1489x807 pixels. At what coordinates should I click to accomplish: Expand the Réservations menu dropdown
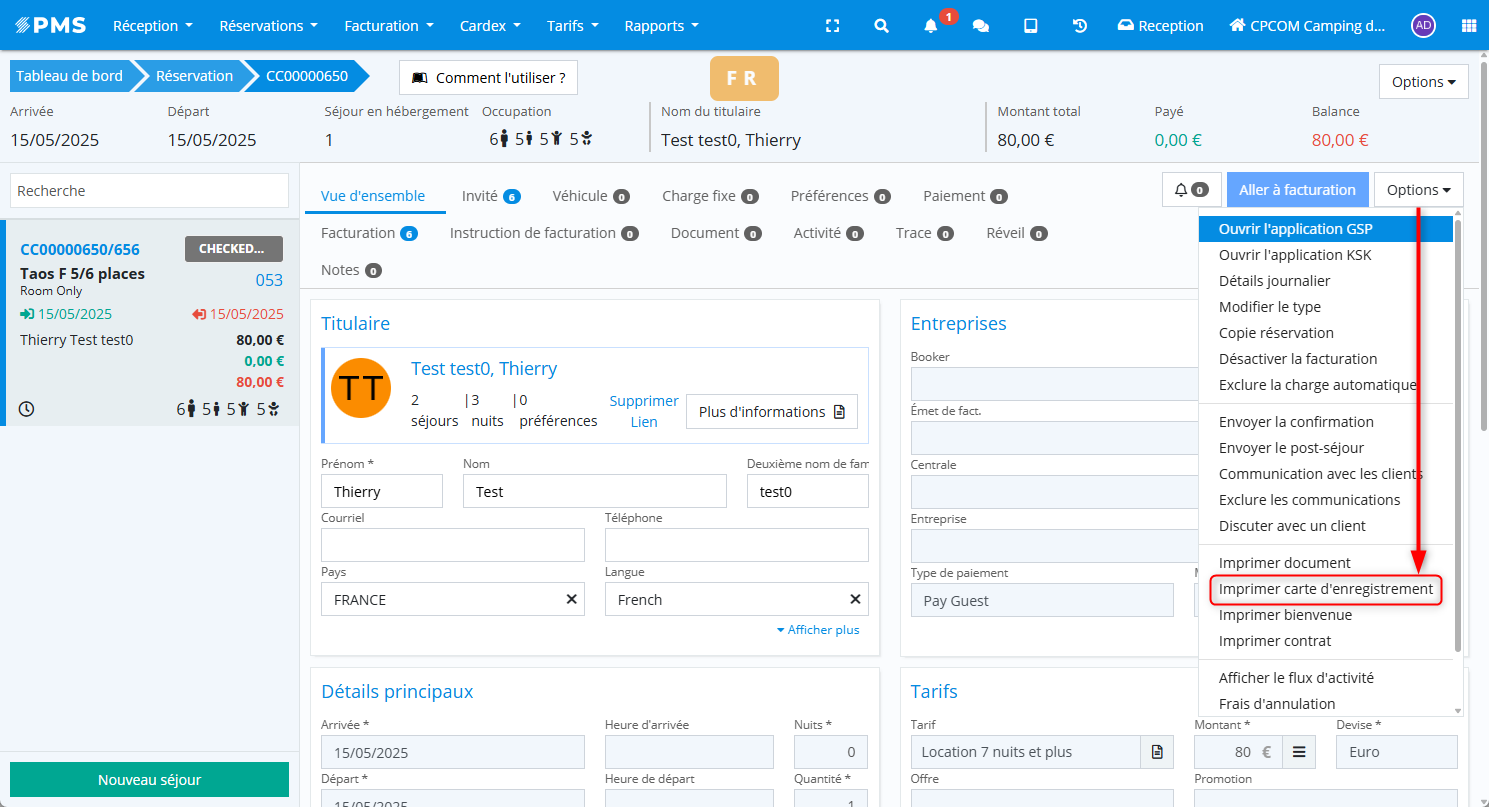[268, 26]
